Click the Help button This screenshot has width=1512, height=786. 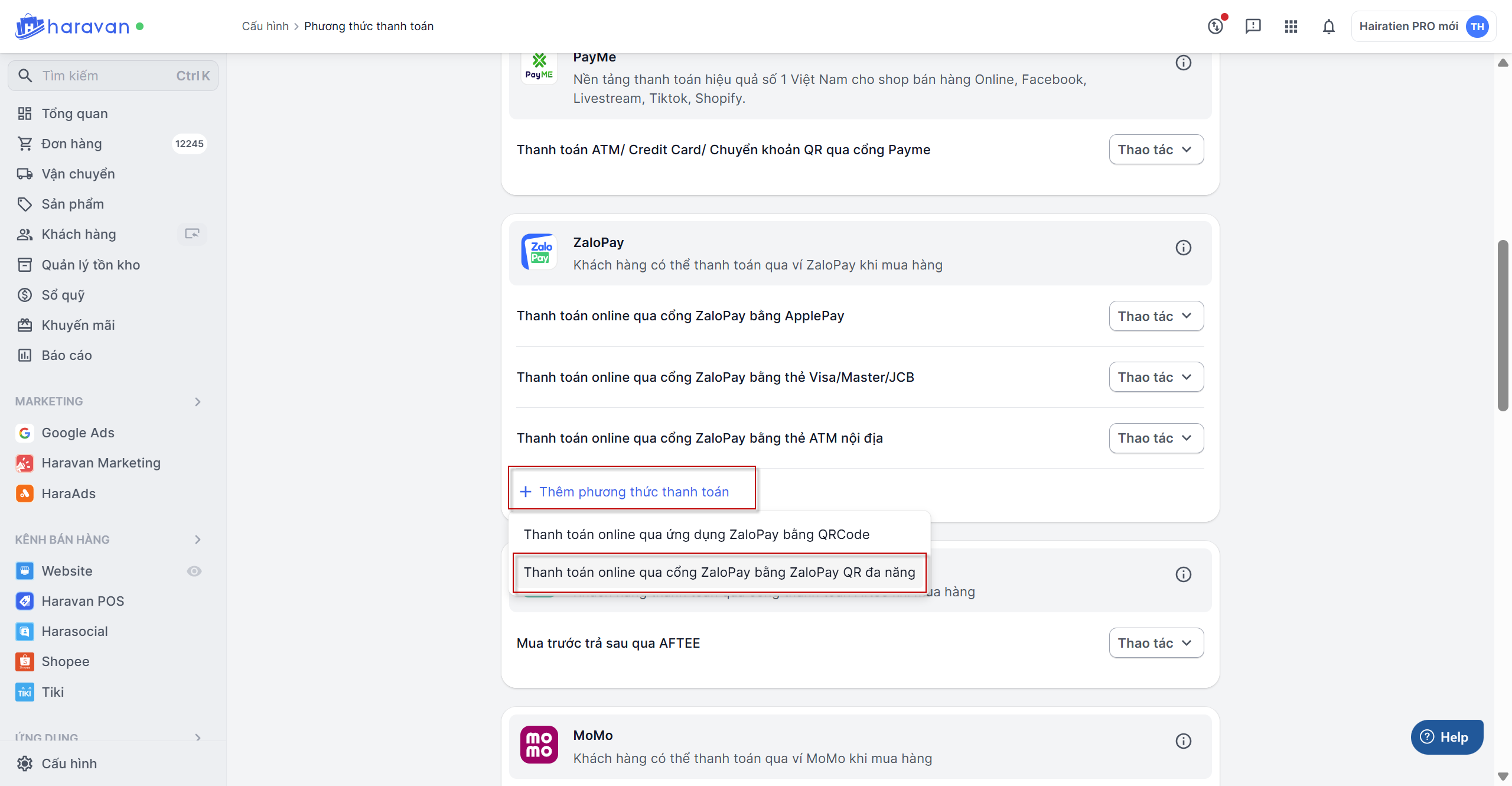(1446, 737)
